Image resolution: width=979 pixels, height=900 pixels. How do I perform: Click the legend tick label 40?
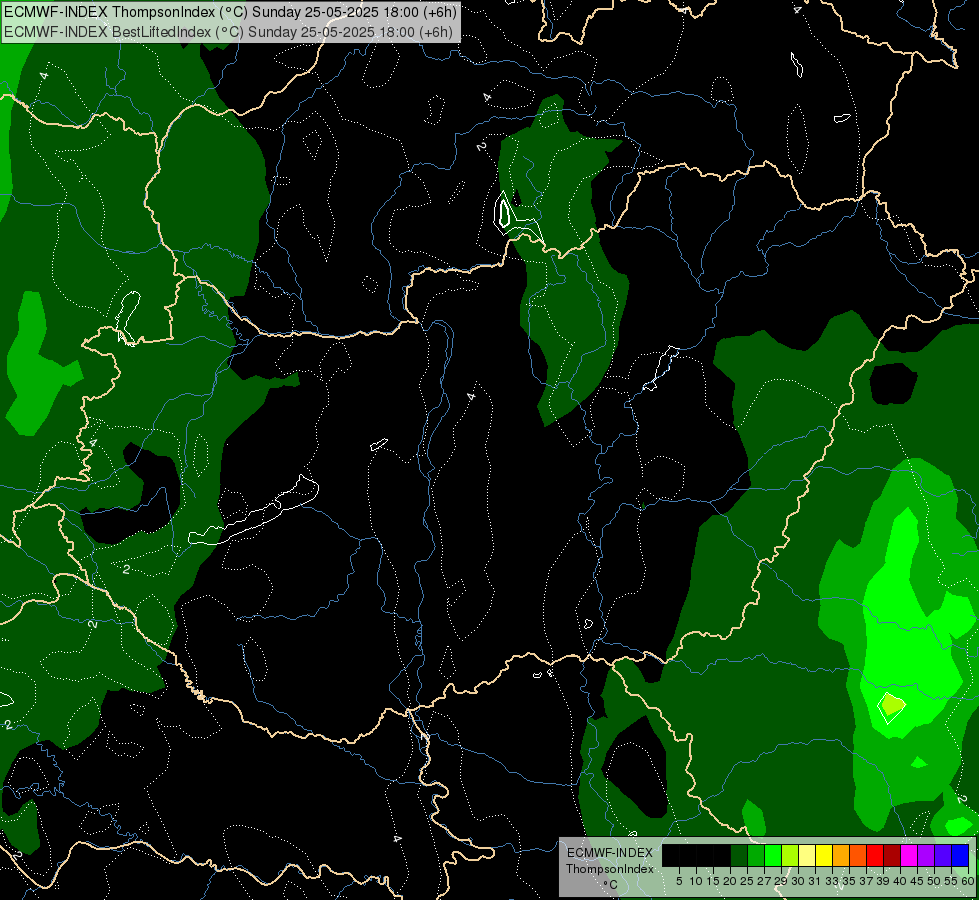click(900, 881)
